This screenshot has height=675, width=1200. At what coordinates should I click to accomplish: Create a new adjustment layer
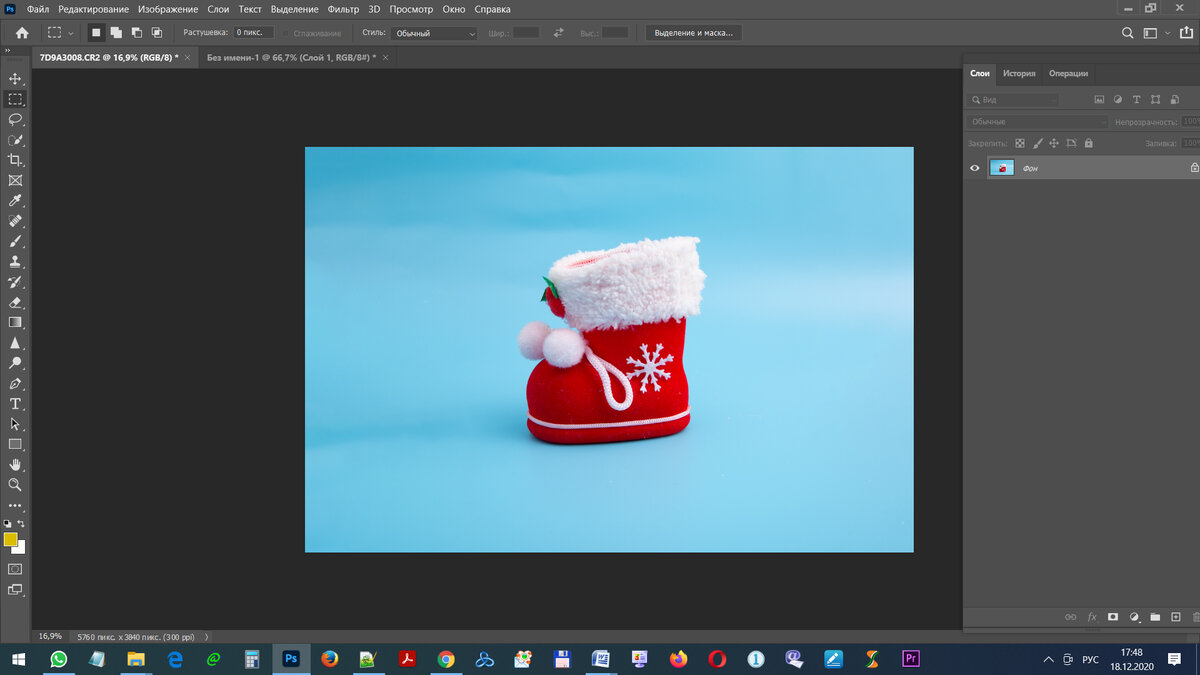coord(1134,617)
